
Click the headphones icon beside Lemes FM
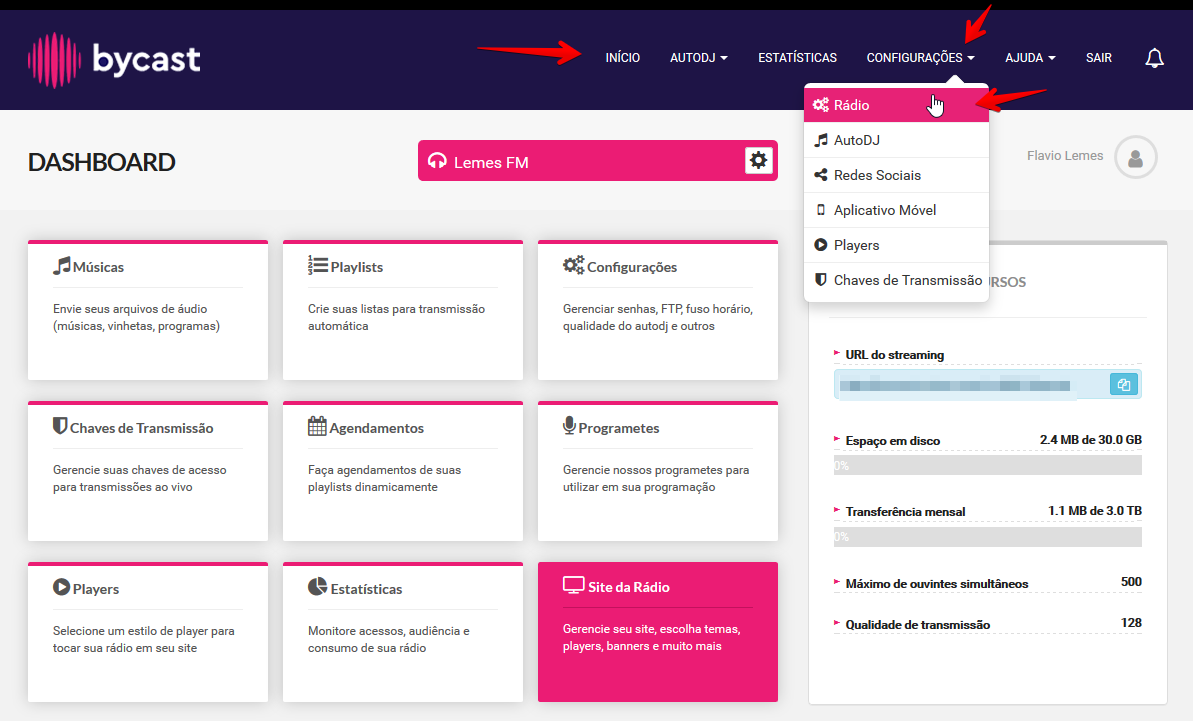437,160
